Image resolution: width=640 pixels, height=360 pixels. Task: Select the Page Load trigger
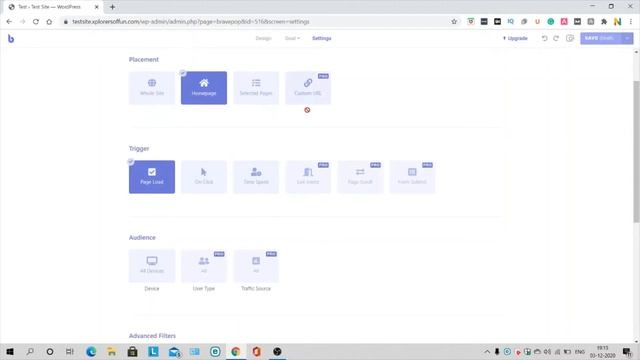point(152,177)
